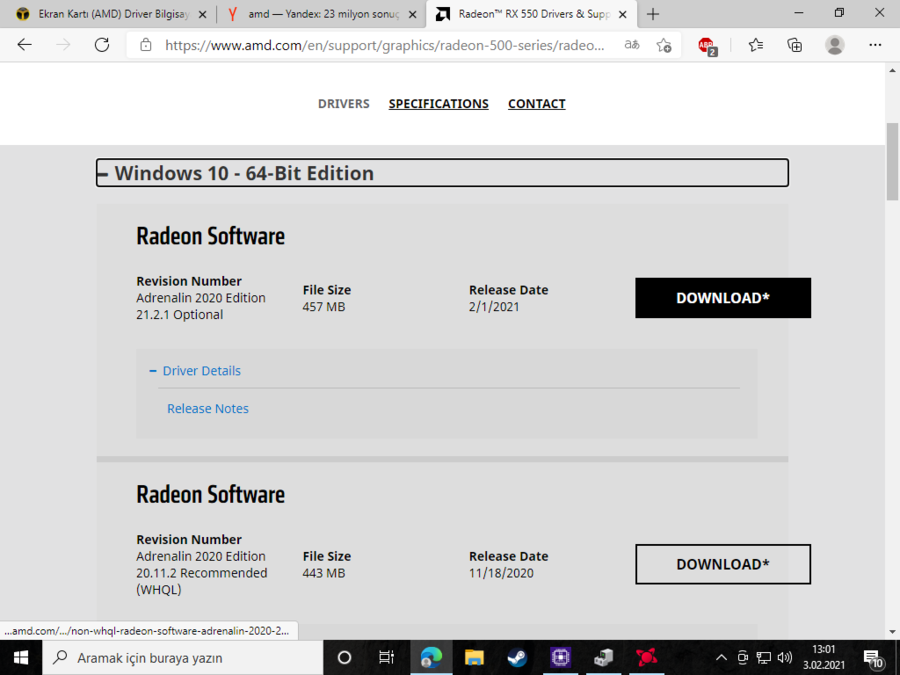Click the '457 MB' file size text

(324, 307)
